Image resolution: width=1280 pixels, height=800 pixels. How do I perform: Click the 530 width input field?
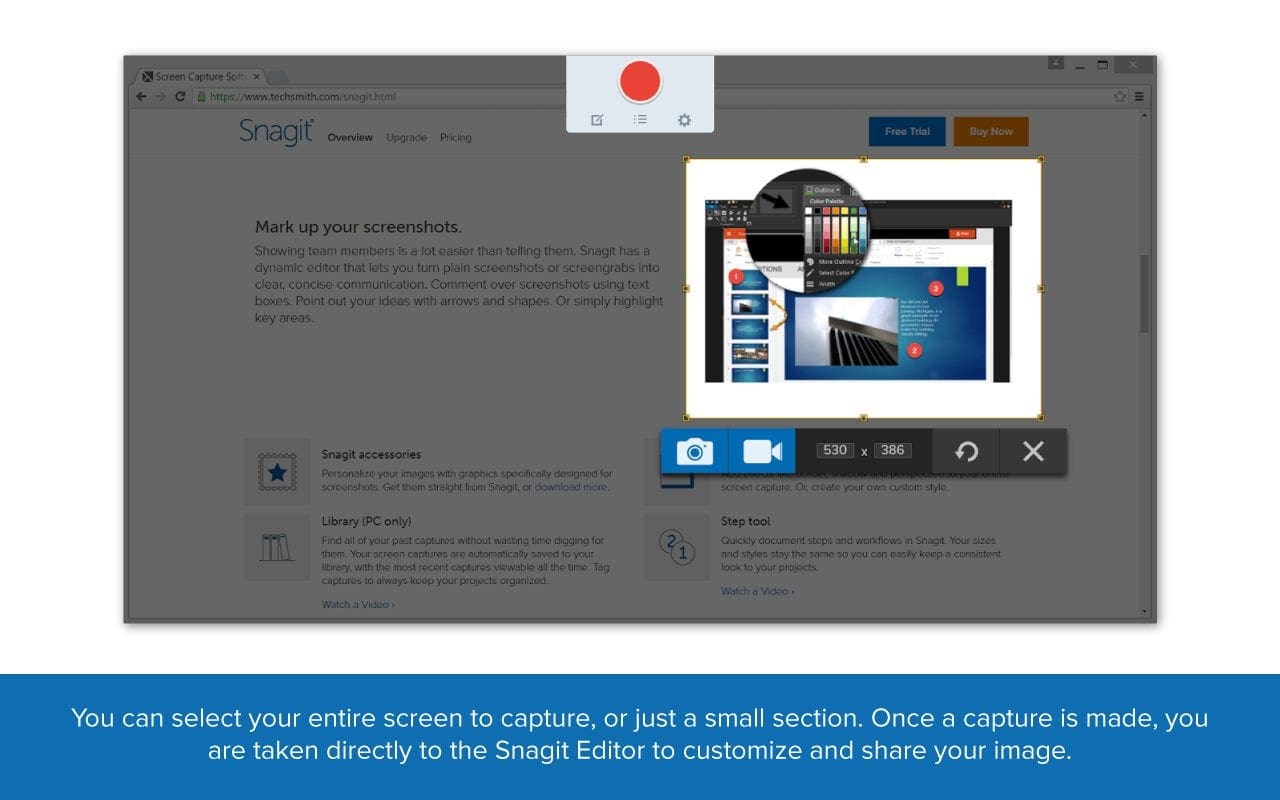click(836, 450)
